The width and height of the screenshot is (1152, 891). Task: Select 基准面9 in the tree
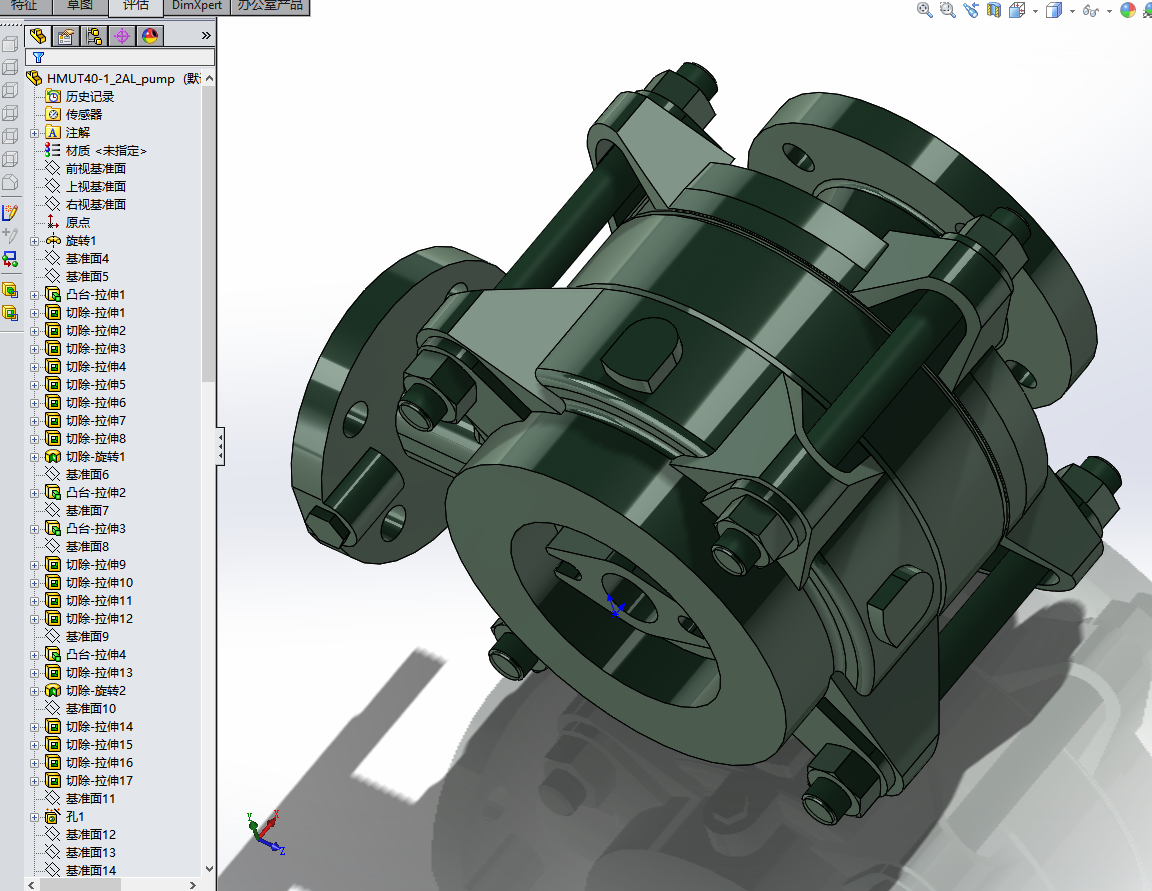87,636
